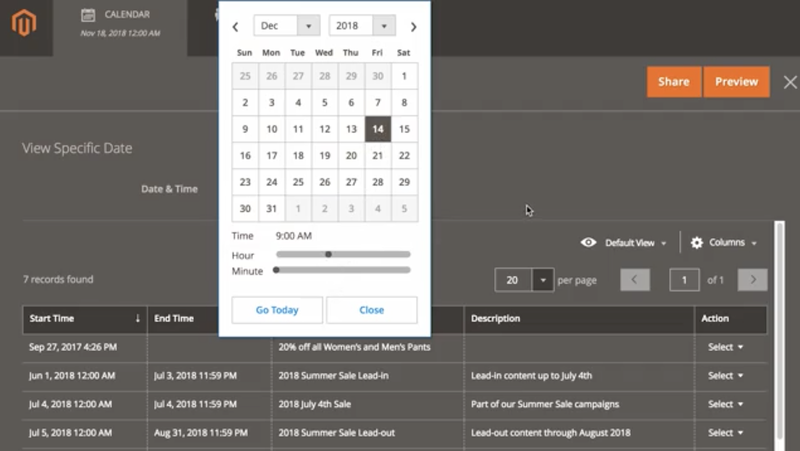Click Go Today in the datepicker
The width and height of the screenshot is (800, 451).
tap(277, 310)
